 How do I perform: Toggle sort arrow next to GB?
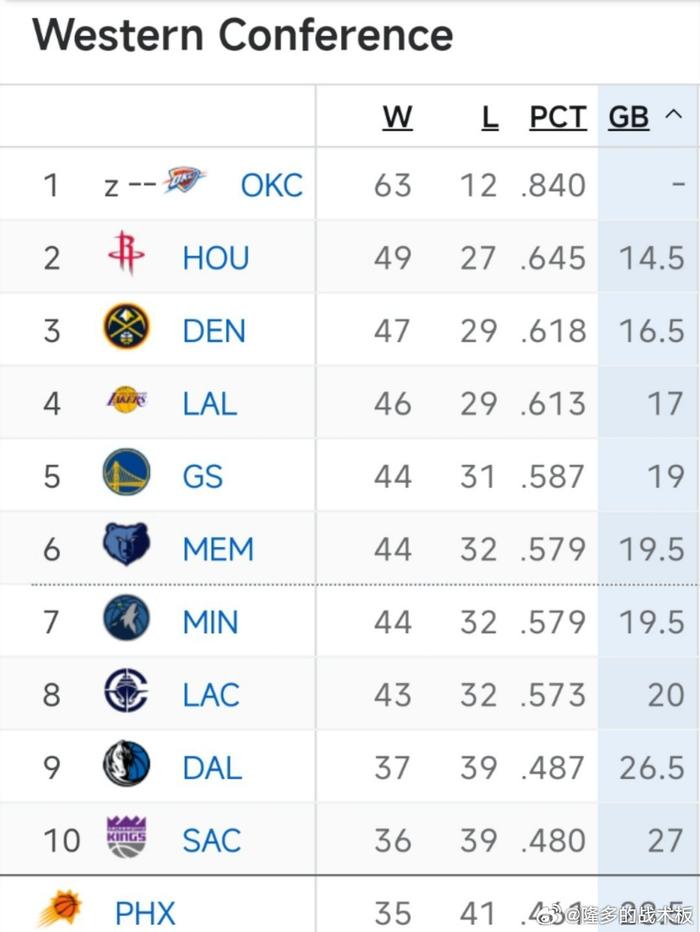(x=674, y=118)
